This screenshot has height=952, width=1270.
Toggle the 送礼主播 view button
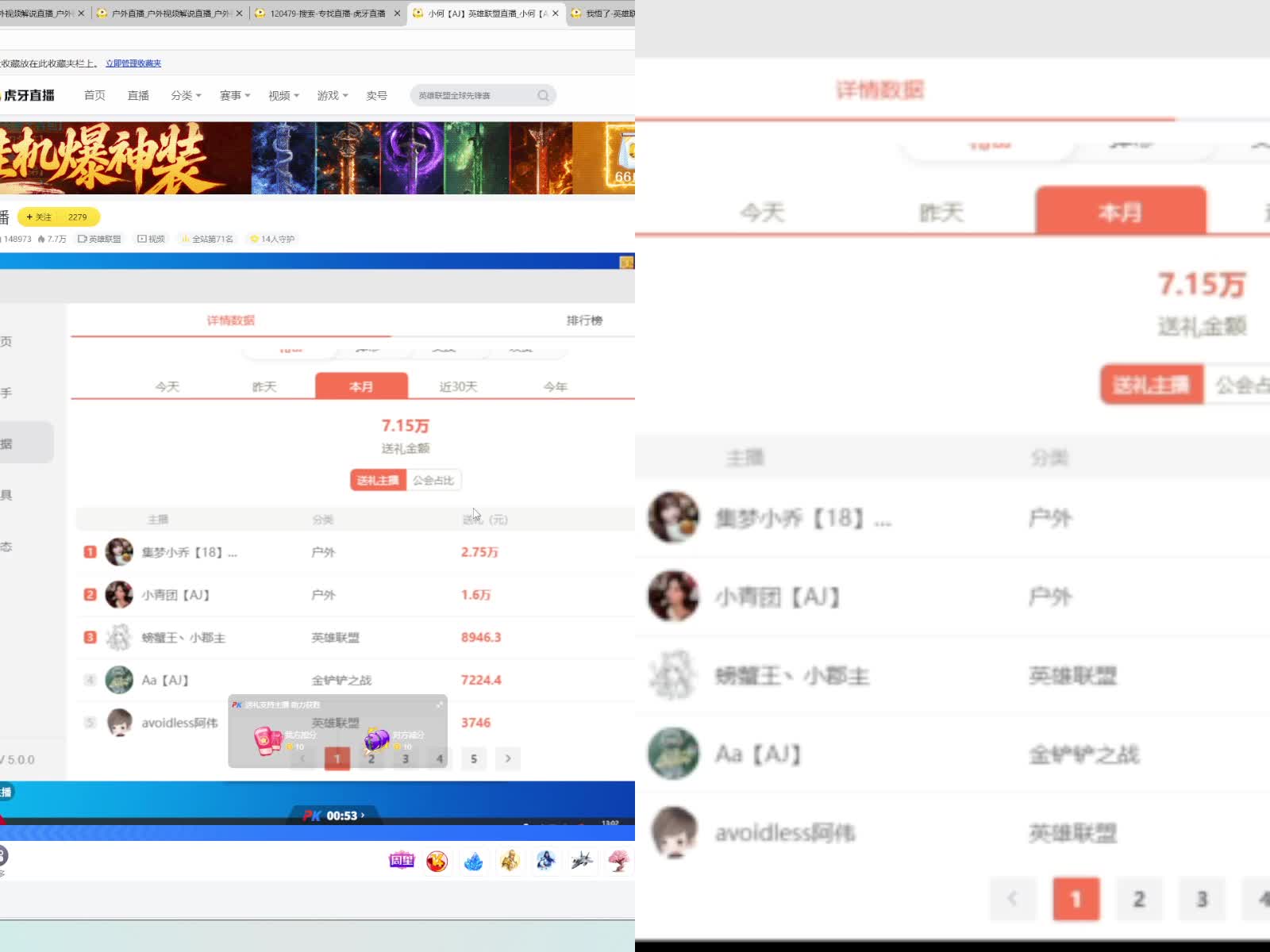click(378, 480)
